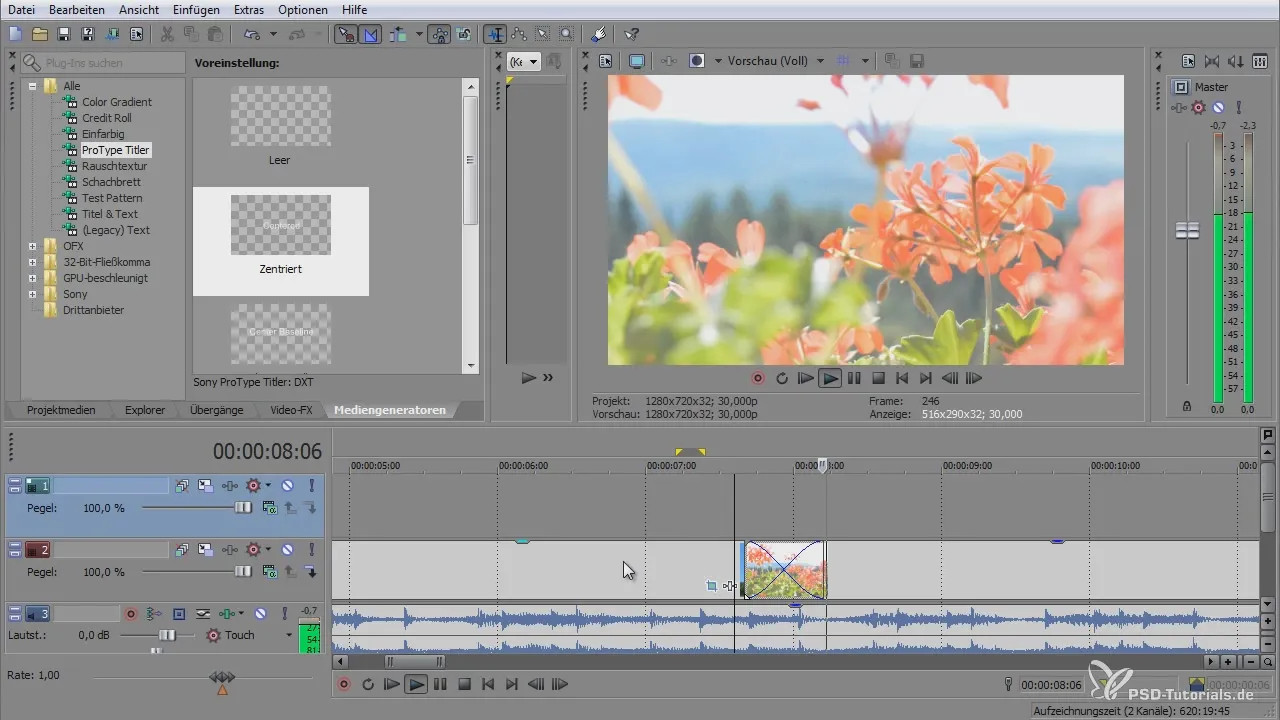The height and width of the screenshot is (720, 1280).
Task: Click the What's This help icon
Action: [631, 34]
